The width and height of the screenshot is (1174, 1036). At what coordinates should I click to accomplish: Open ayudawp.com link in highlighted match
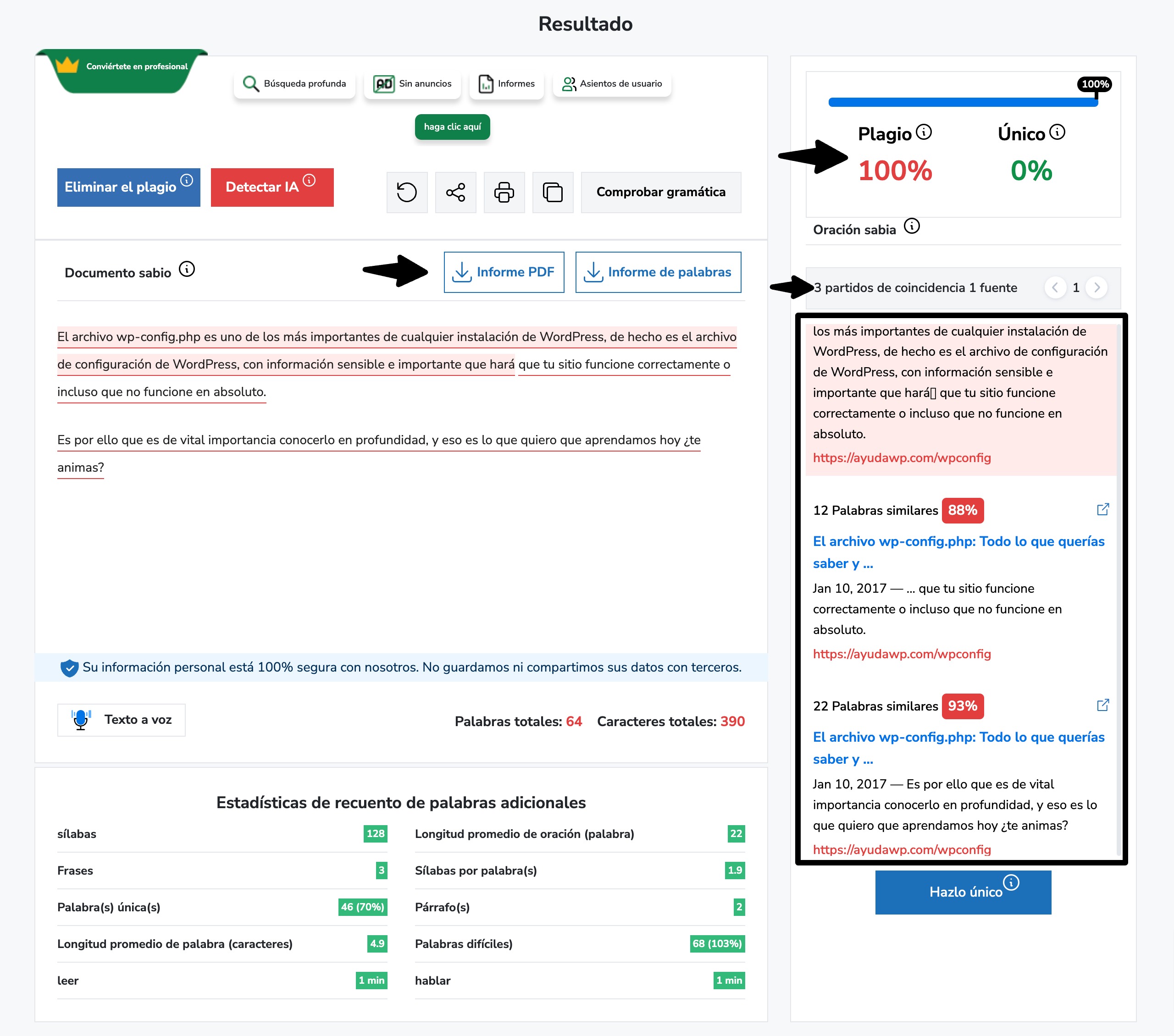pos(902,457)
